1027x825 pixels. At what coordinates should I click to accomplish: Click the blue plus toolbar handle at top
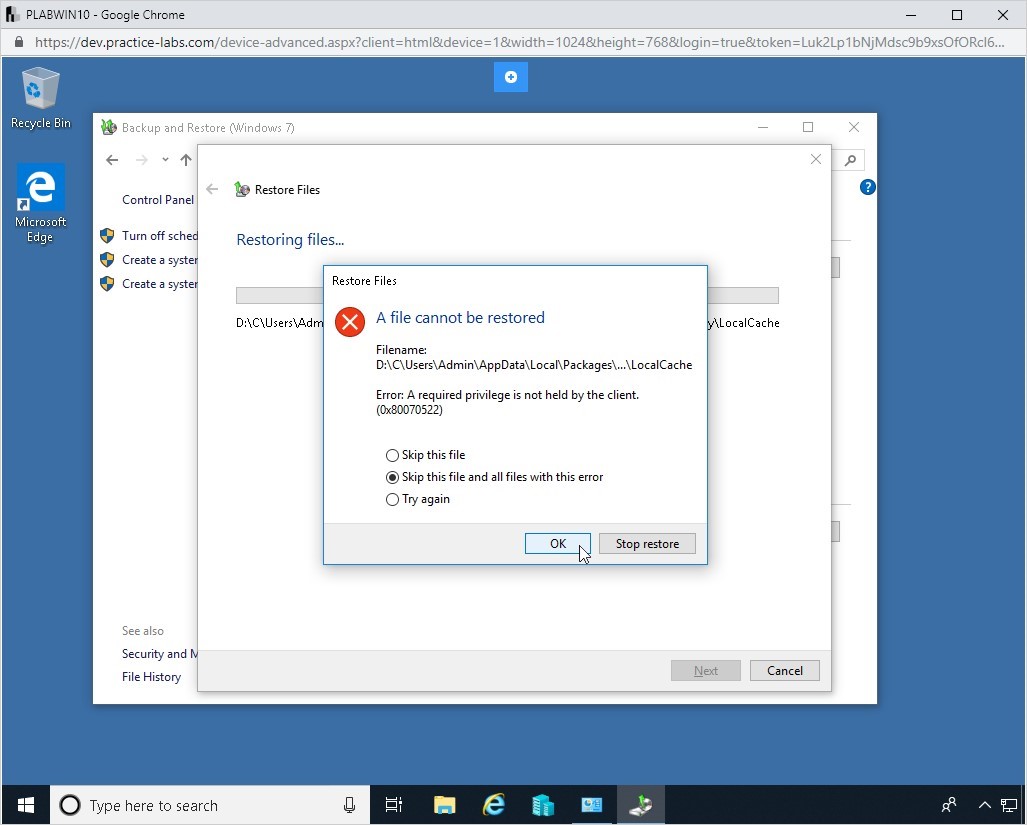[511, 77]
